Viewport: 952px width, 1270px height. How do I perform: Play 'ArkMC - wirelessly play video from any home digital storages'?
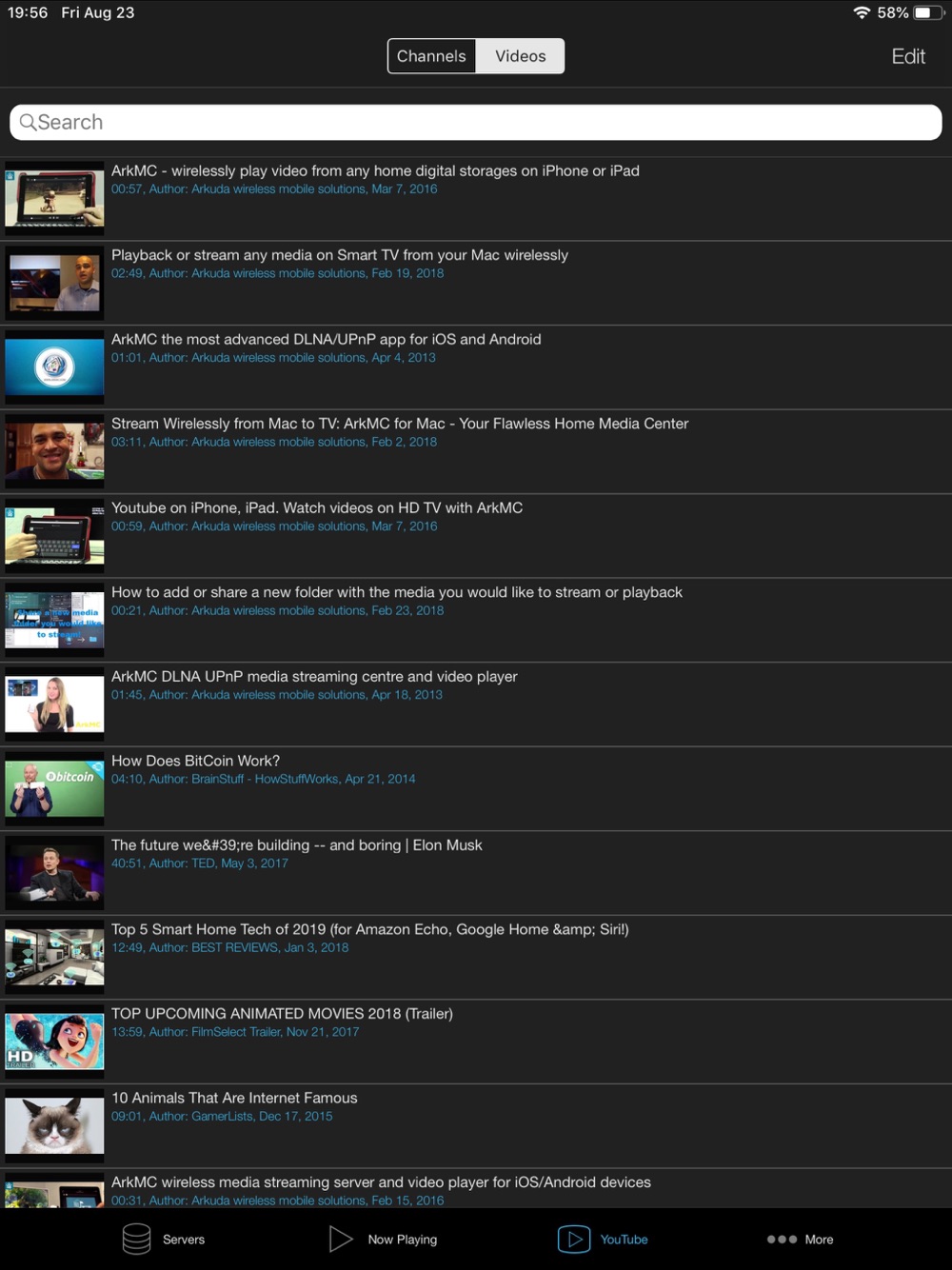[x=375, y=170]
